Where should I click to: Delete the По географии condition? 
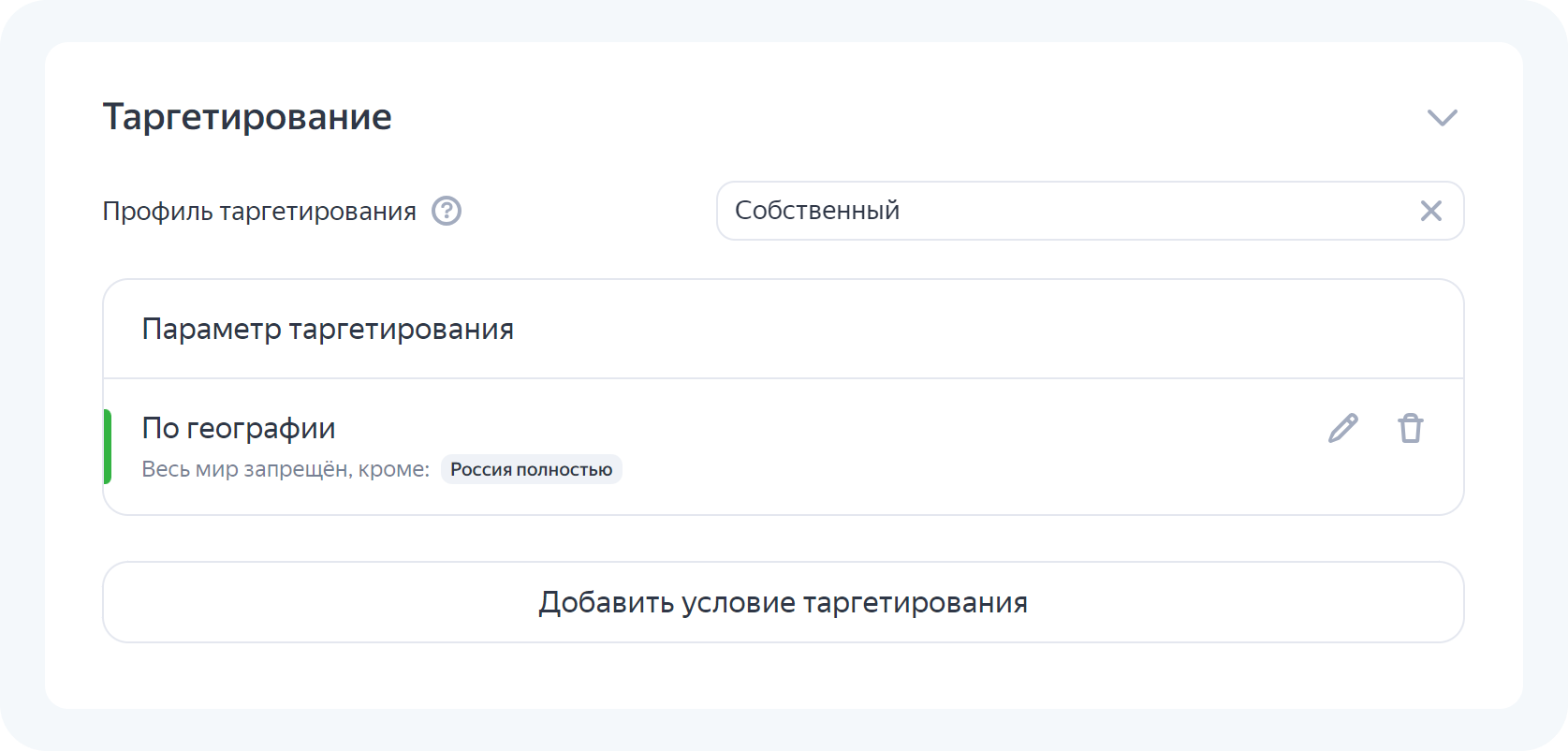point(1411,428)
